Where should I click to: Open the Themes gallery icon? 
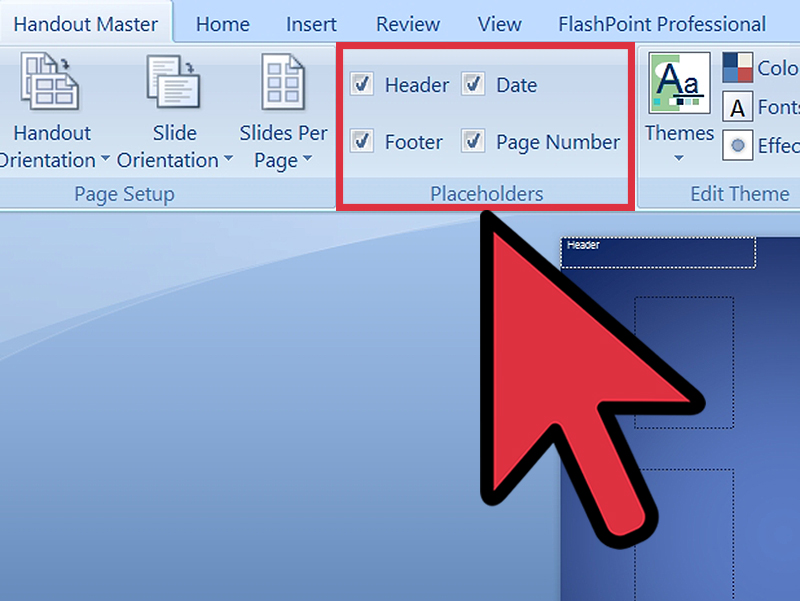(679, 83)
